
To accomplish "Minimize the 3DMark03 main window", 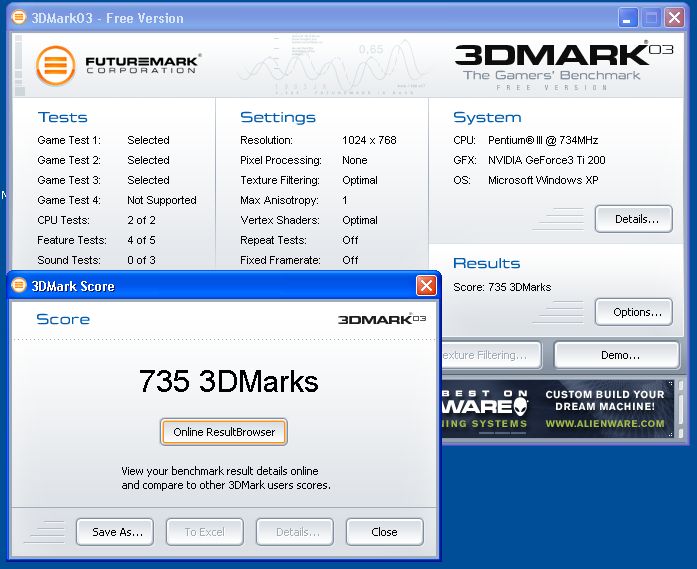I will click(628, 18).
